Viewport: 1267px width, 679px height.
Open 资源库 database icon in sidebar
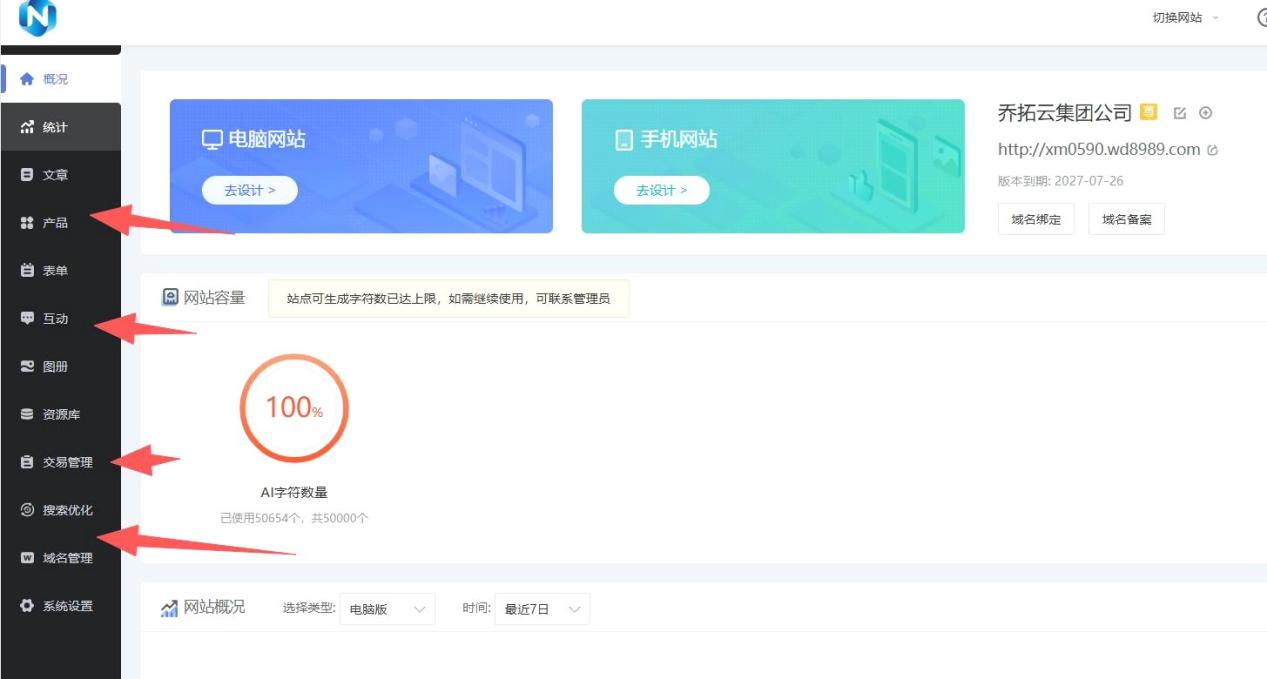click(x=27, y=414)
